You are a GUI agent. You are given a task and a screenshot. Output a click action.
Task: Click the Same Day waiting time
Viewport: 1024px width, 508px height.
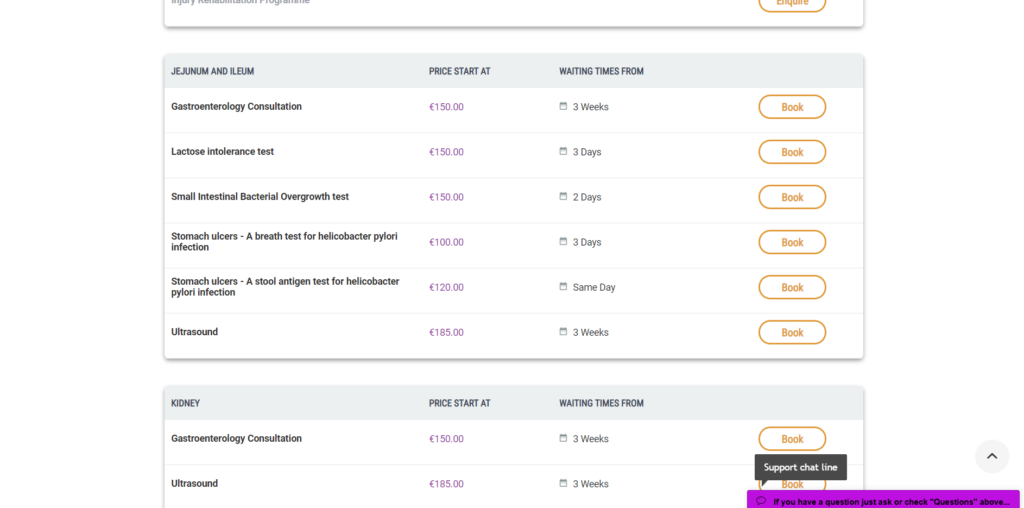(x=594, y=287)
